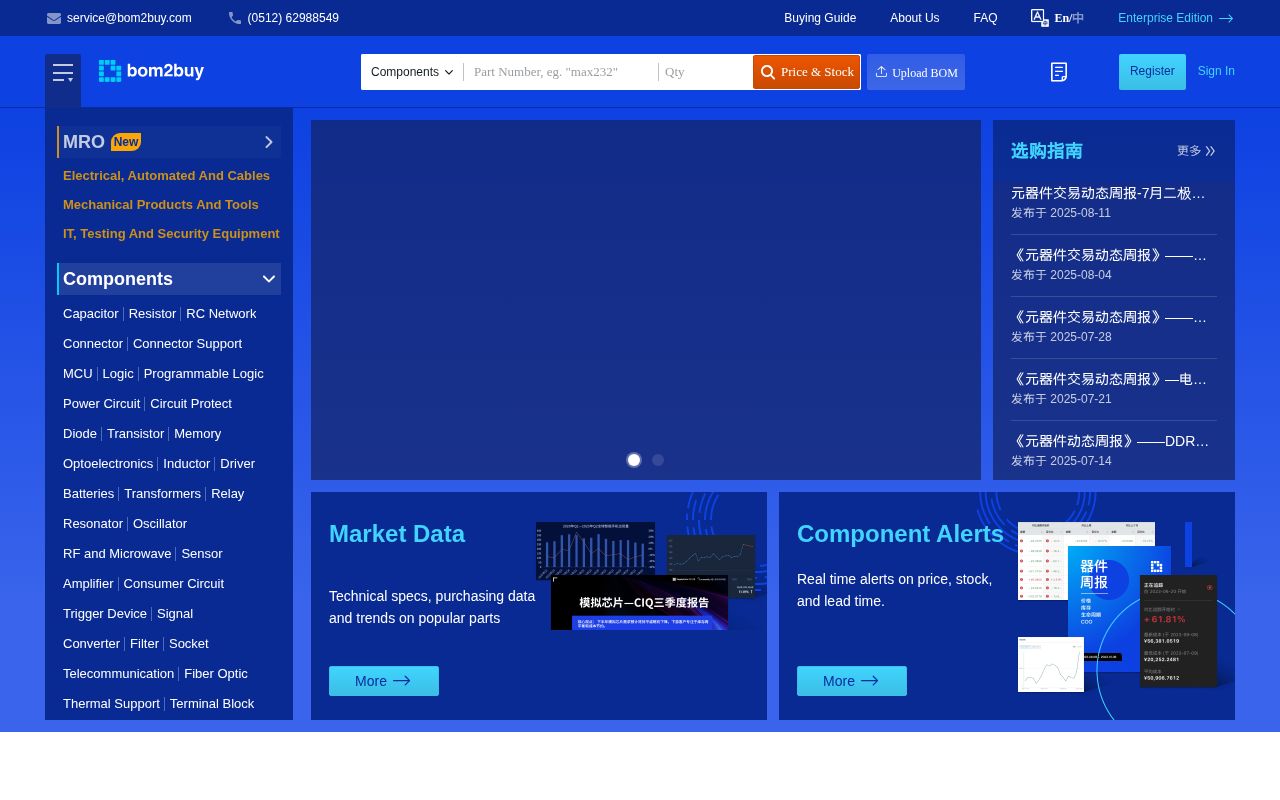
Task: Click the magnifier icon on Price & Stock
Action: pos(768,72)
